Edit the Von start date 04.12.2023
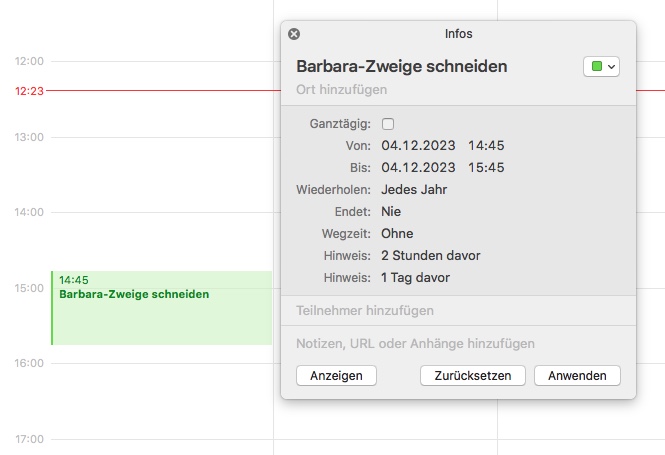 click(x=418, y=145)
